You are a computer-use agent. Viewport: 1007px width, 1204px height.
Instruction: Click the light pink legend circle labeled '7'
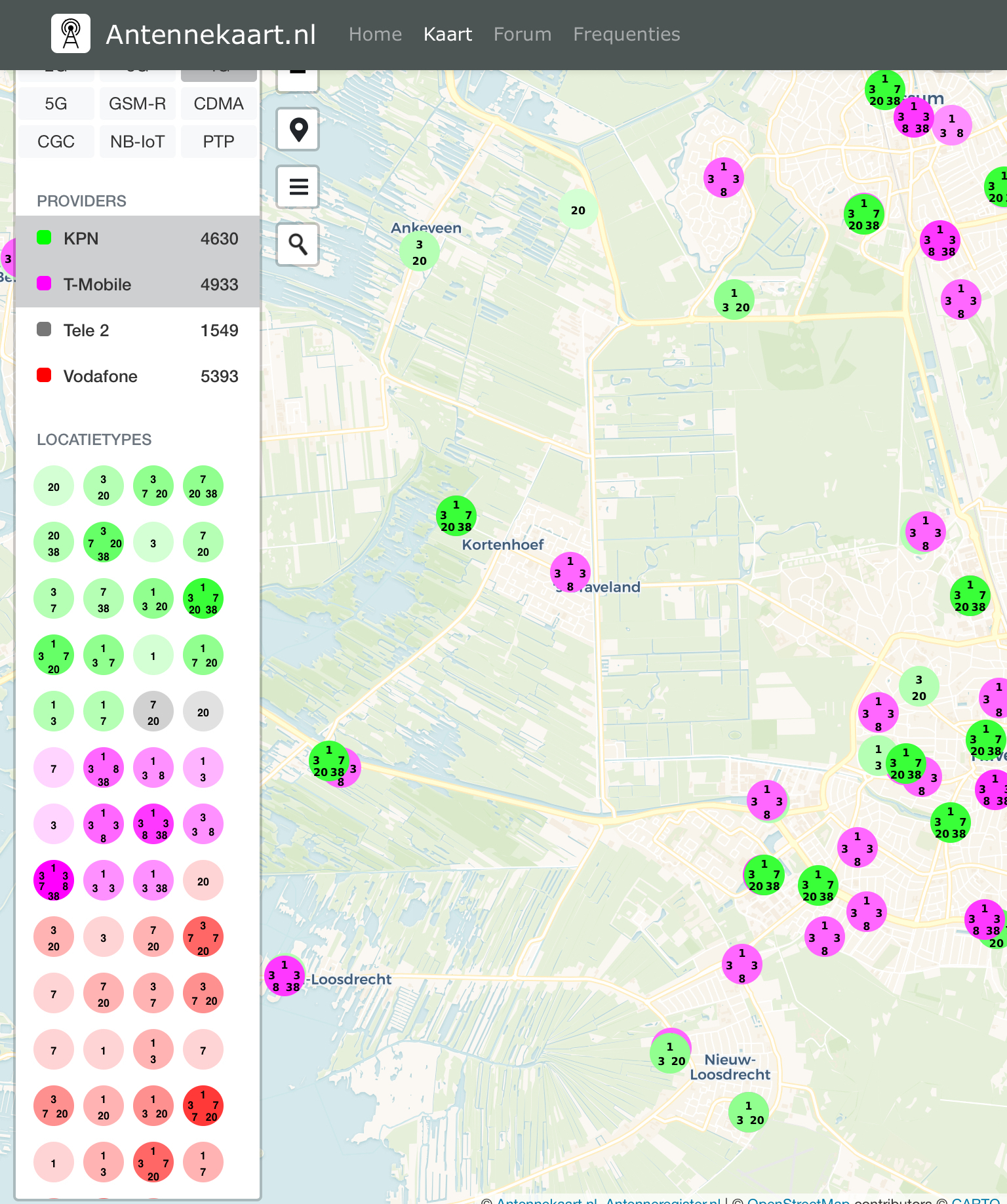click(54, 768)
